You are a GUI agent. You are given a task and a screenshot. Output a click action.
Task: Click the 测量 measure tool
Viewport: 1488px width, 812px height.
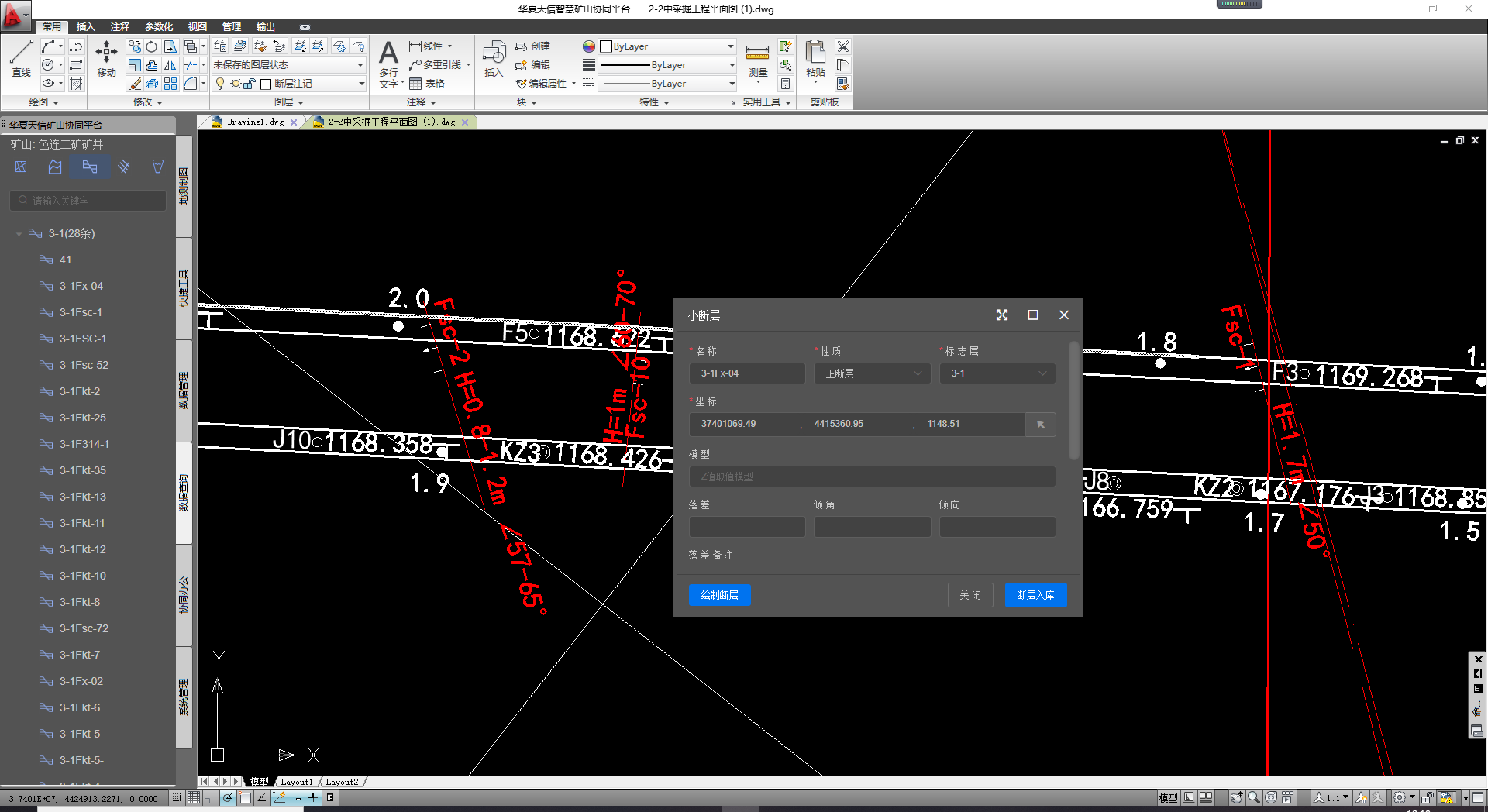[757, 61]
